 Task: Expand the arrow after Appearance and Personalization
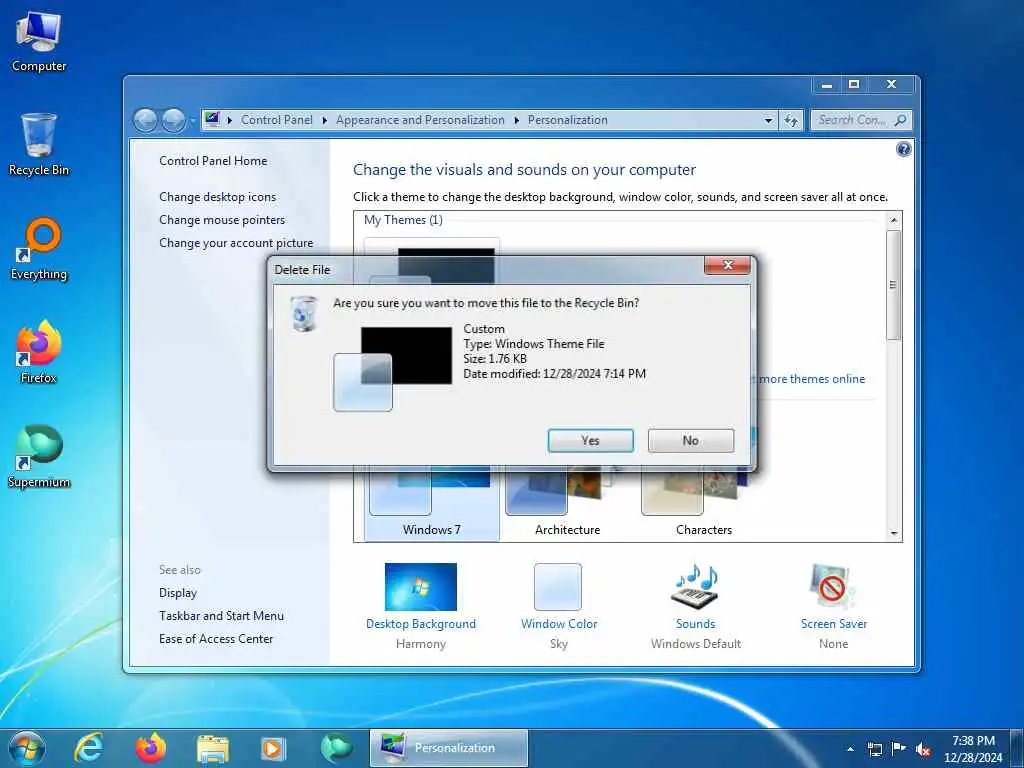(x=517, y=120)
